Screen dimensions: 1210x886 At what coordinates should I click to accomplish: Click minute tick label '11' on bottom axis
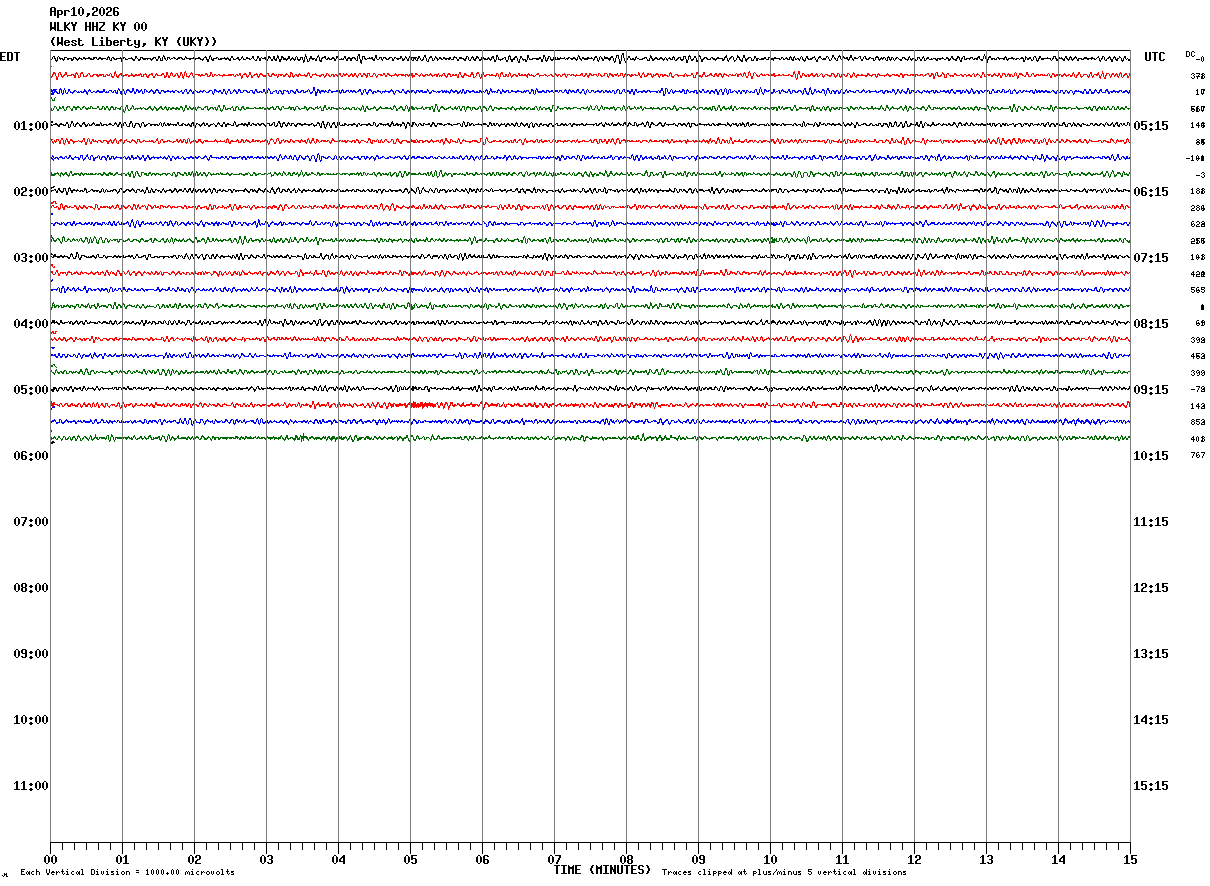coord(842,860)
